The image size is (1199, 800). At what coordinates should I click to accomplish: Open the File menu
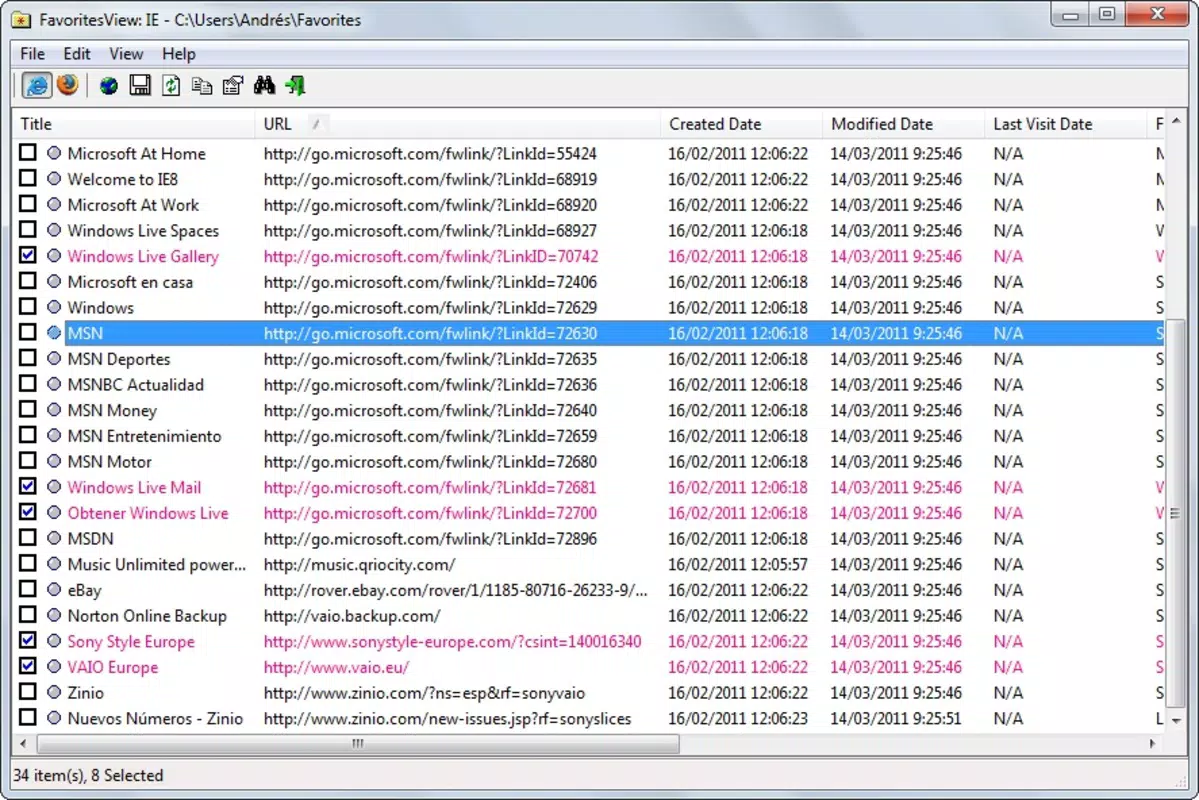point(32,54)
